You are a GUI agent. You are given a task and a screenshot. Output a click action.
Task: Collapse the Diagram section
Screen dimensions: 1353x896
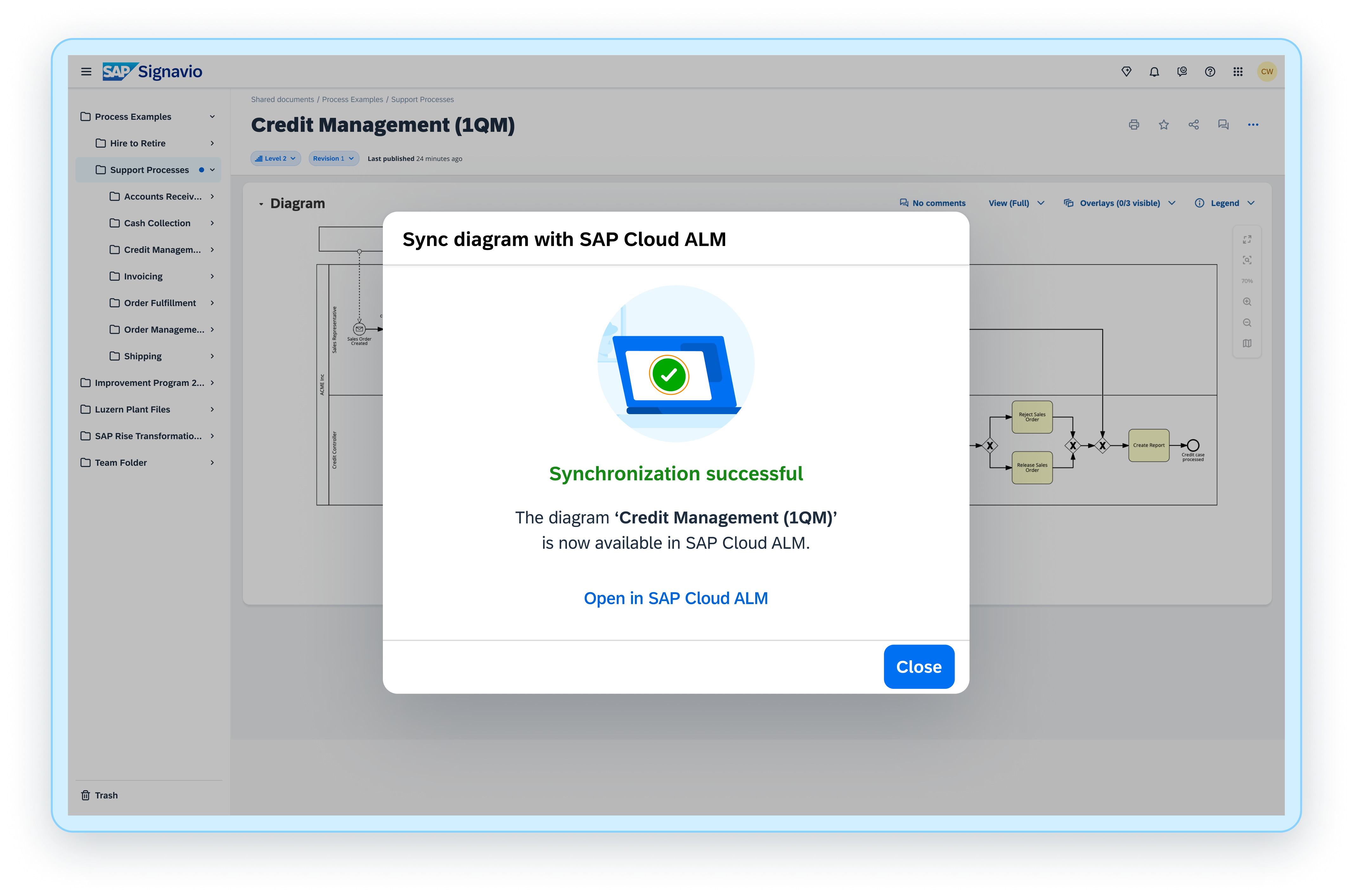(261, 203)
